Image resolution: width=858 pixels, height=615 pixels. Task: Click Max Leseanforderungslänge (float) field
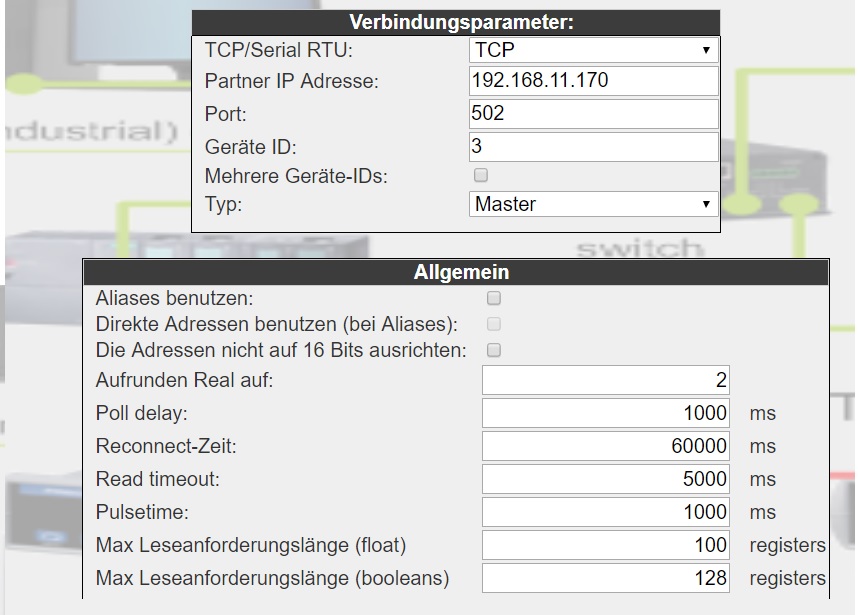[x=606, y=544]
